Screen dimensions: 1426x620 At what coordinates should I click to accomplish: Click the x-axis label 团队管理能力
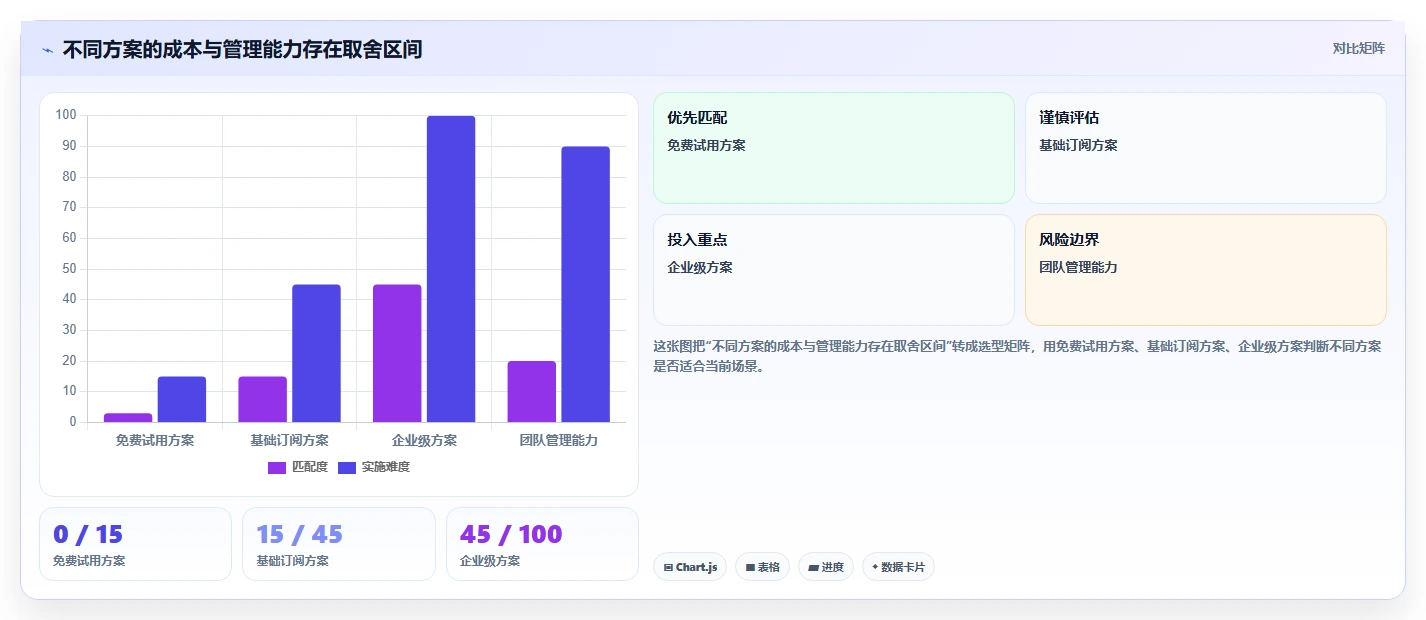(559, 440)
